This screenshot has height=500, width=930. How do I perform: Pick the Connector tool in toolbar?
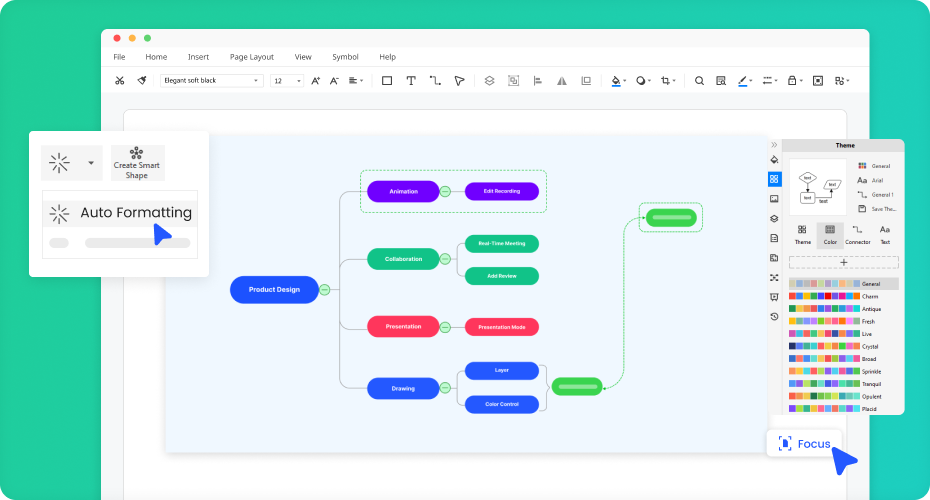coord(435,81)
